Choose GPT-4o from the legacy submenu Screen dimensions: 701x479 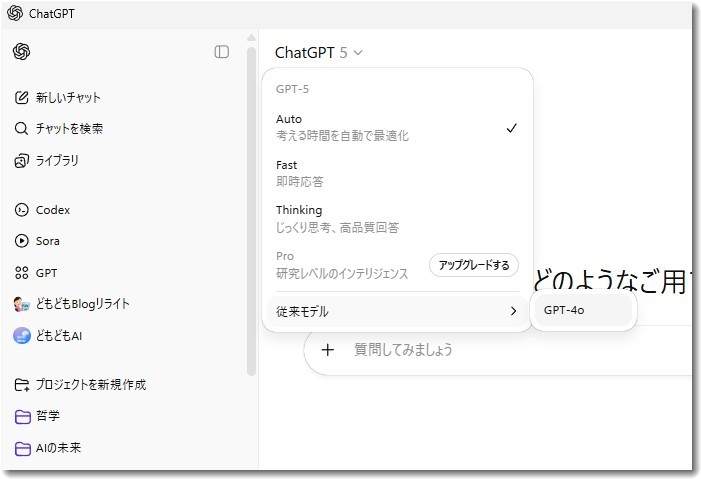click(x=583, y=310)
